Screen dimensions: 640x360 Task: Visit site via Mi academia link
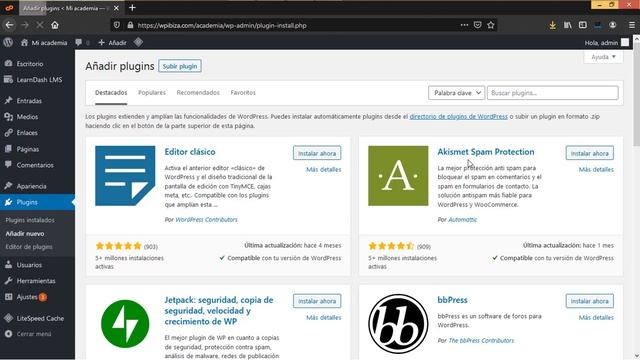(44, 42)
